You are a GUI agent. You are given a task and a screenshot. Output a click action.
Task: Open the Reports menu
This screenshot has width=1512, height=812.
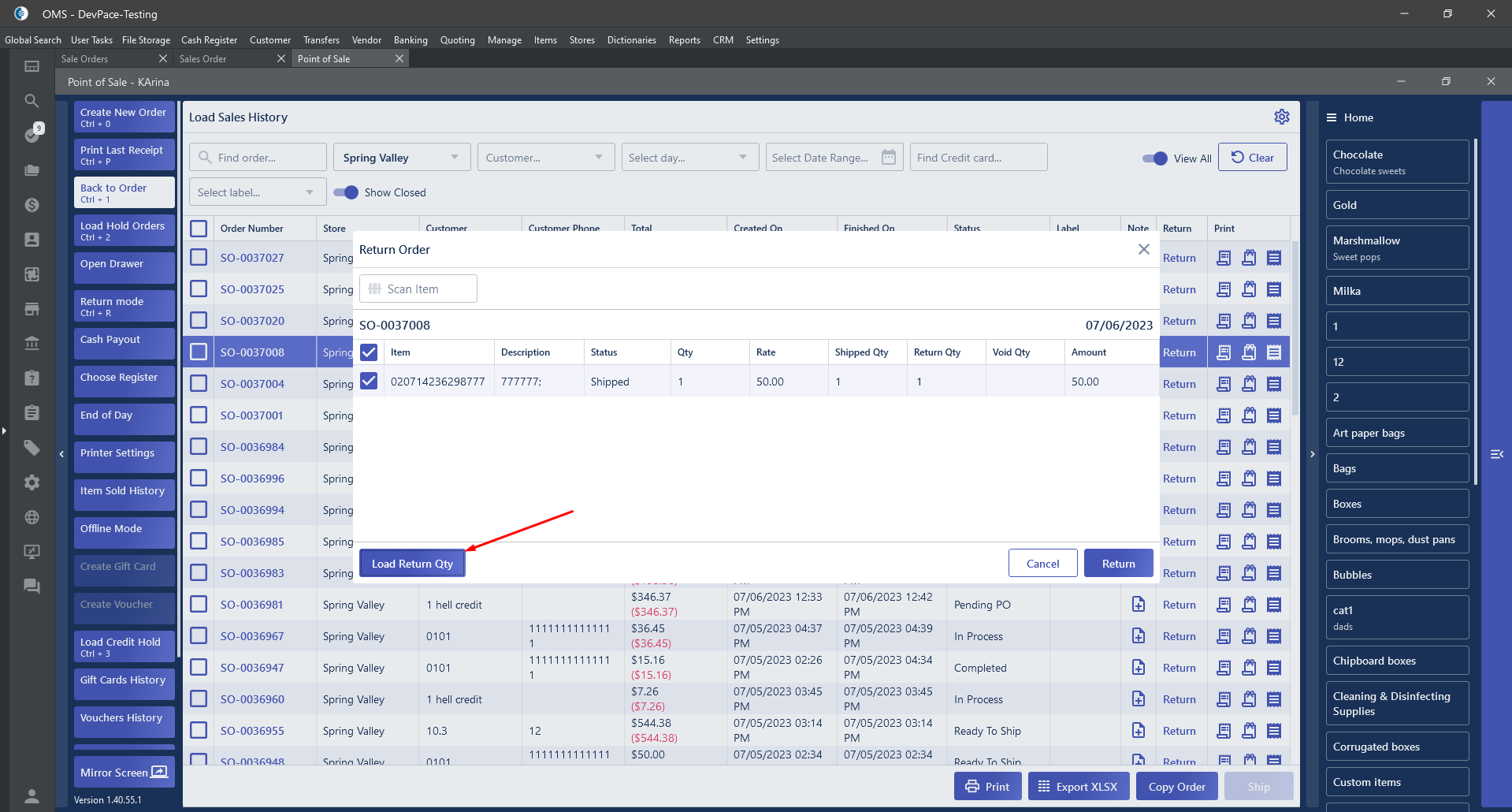pyautogui.click(x=684, y=40)
